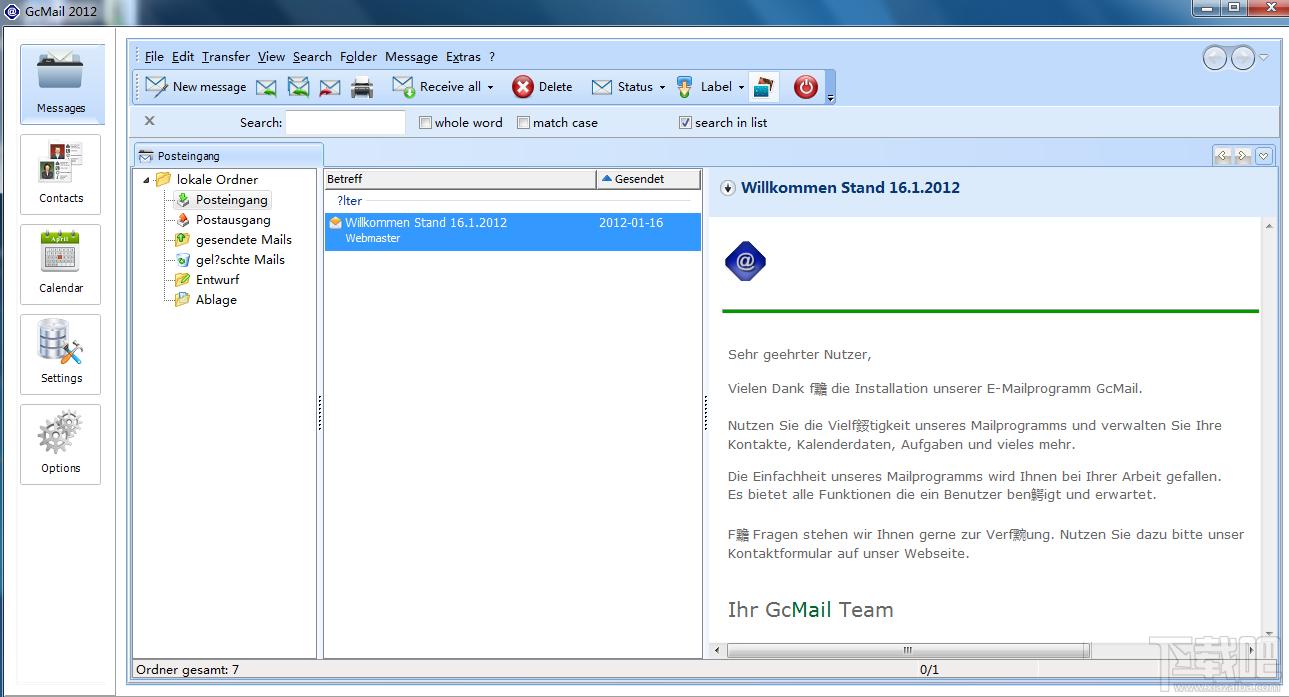Click the preview horizontal scrollbar thumb
Screen dimensions: 1289x697
[x=907, y=650]
